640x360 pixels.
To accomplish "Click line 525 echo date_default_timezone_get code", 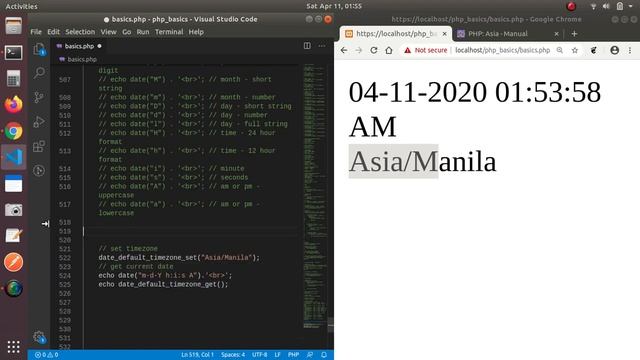I will (163, 284).
